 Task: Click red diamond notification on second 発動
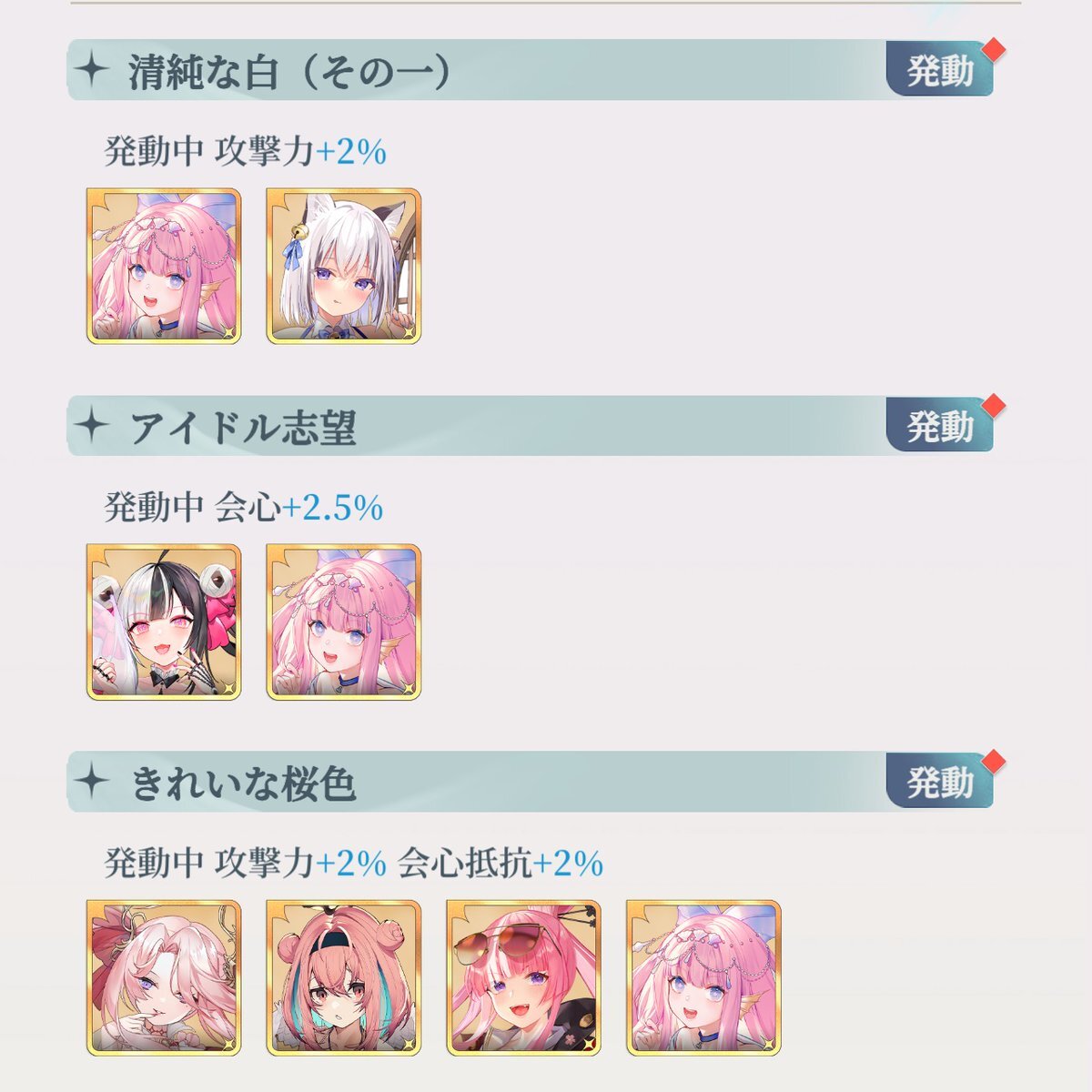[x=994, y=405]
